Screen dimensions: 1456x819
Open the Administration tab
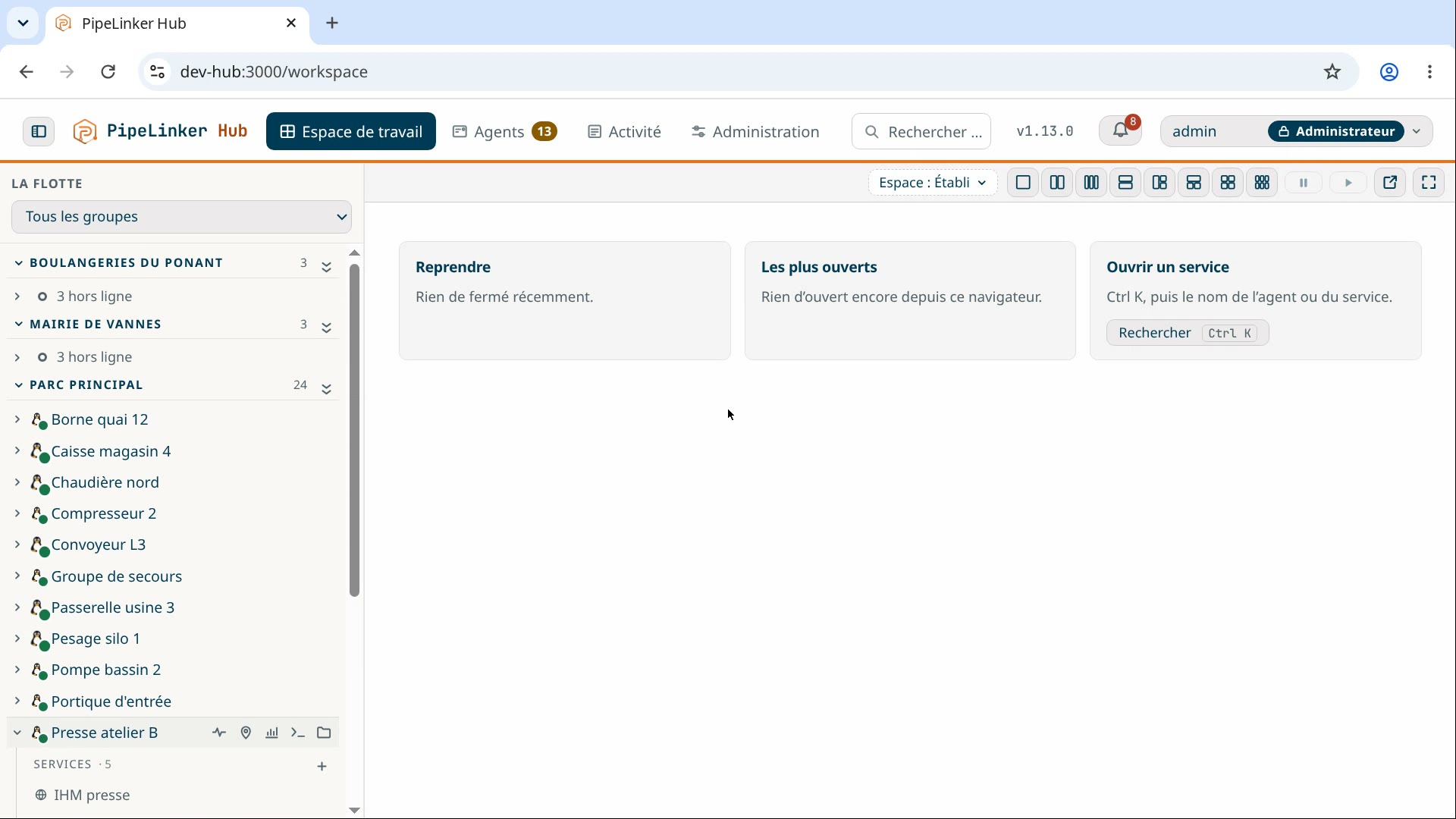tap(755, 132)
